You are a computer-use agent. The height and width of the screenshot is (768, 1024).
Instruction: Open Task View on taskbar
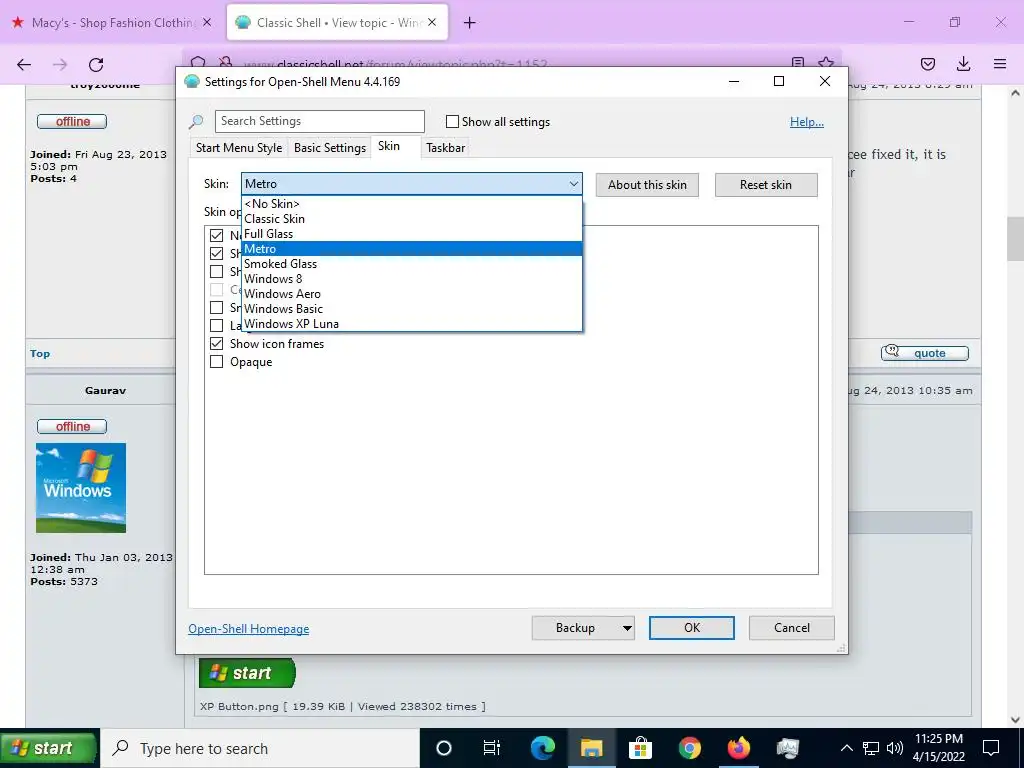click(492, 748)
